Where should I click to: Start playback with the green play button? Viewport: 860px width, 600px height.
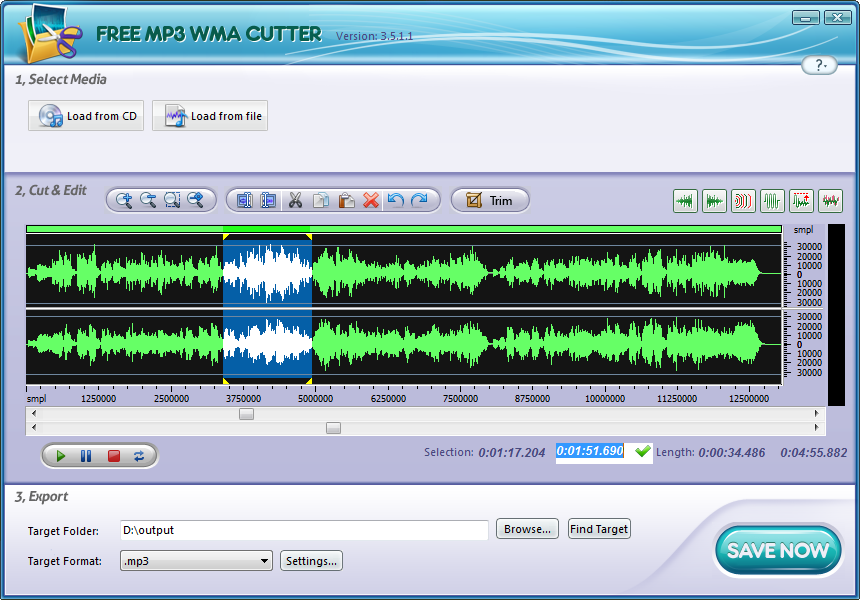click(61, 456)
